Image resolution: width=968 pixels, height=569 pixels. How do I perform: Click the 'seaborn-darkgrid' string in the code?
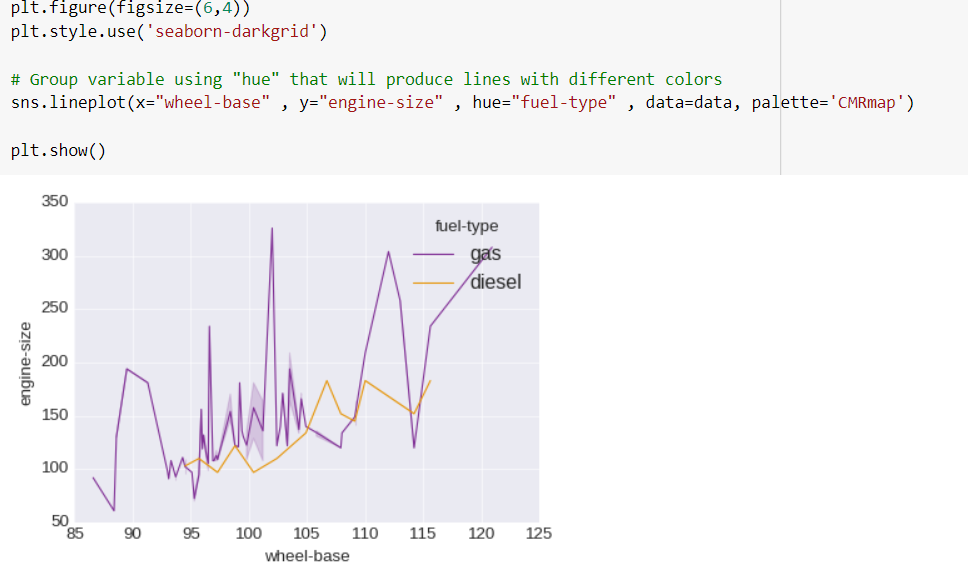click(232, 31)
